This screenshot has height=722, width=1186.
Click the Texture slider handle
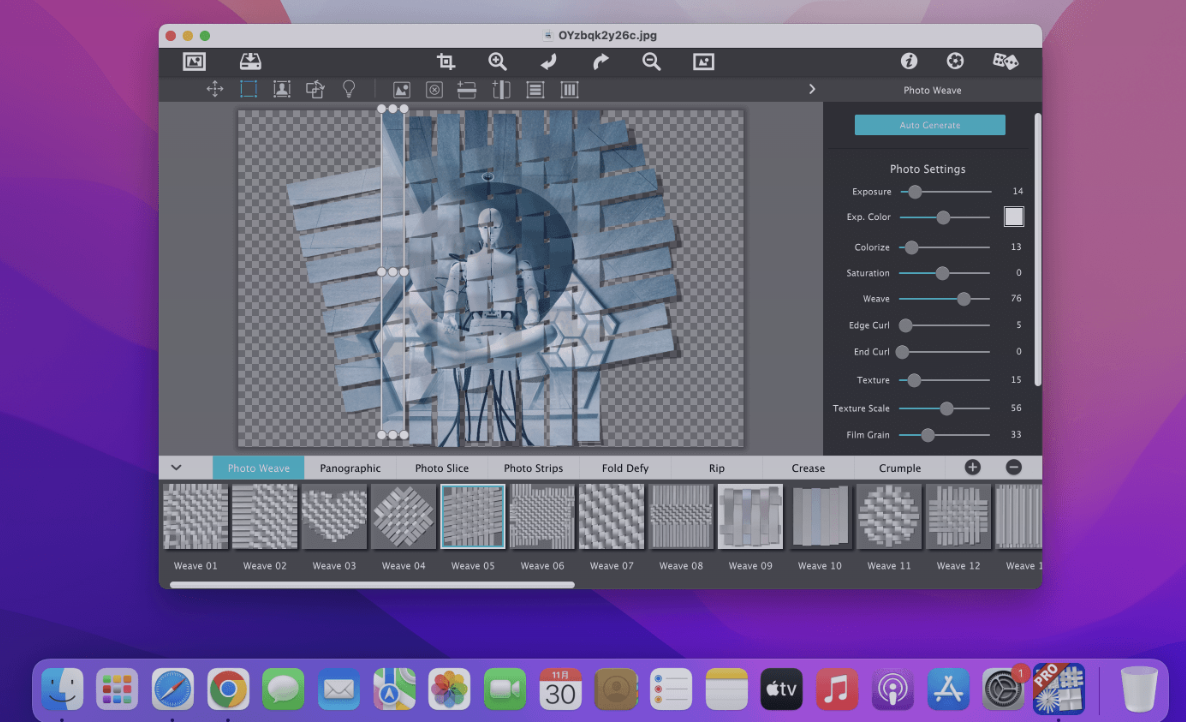click(x=914, y=380)
